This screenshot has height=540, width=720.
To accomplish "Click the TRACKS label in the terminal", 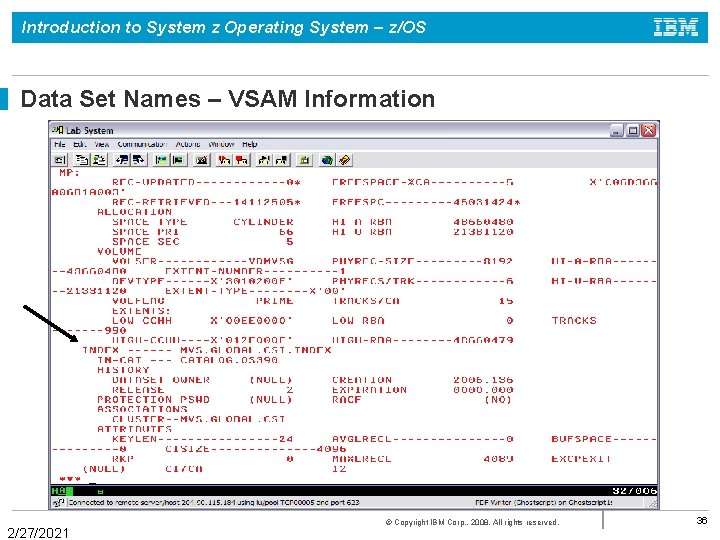I will coord(574,321).
